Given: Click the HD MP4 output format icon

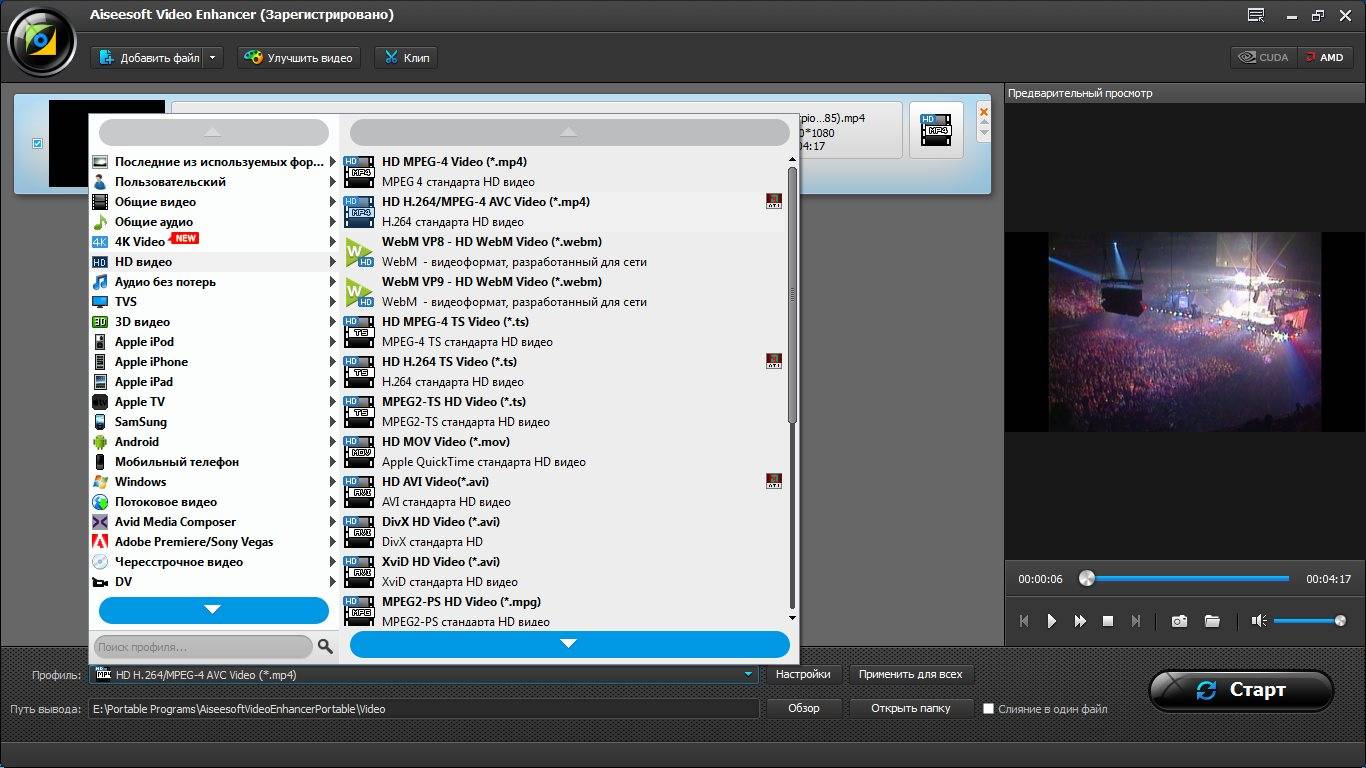Looking at the screenshot, I should coord(937,130).
